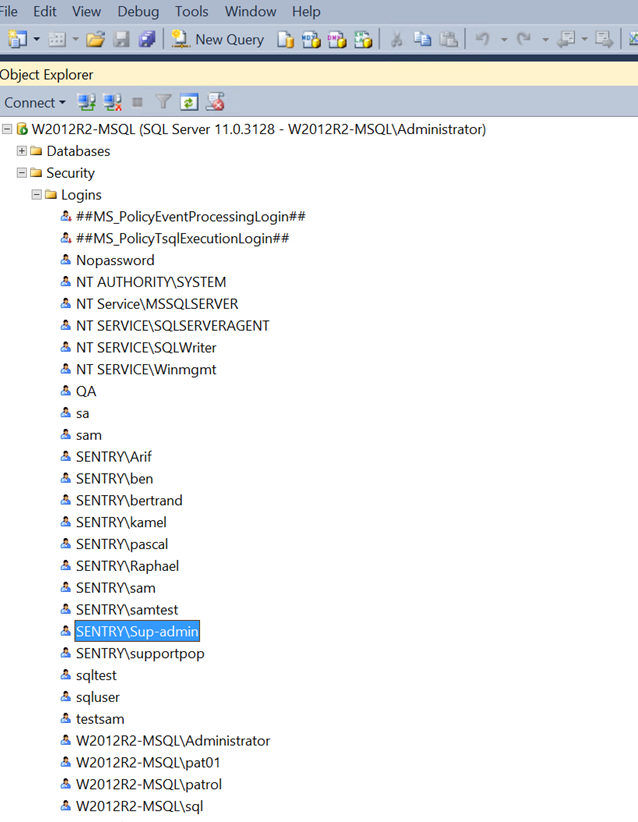Click the Refresh icon in Object Explorer
638x822 pixels.
189,102
